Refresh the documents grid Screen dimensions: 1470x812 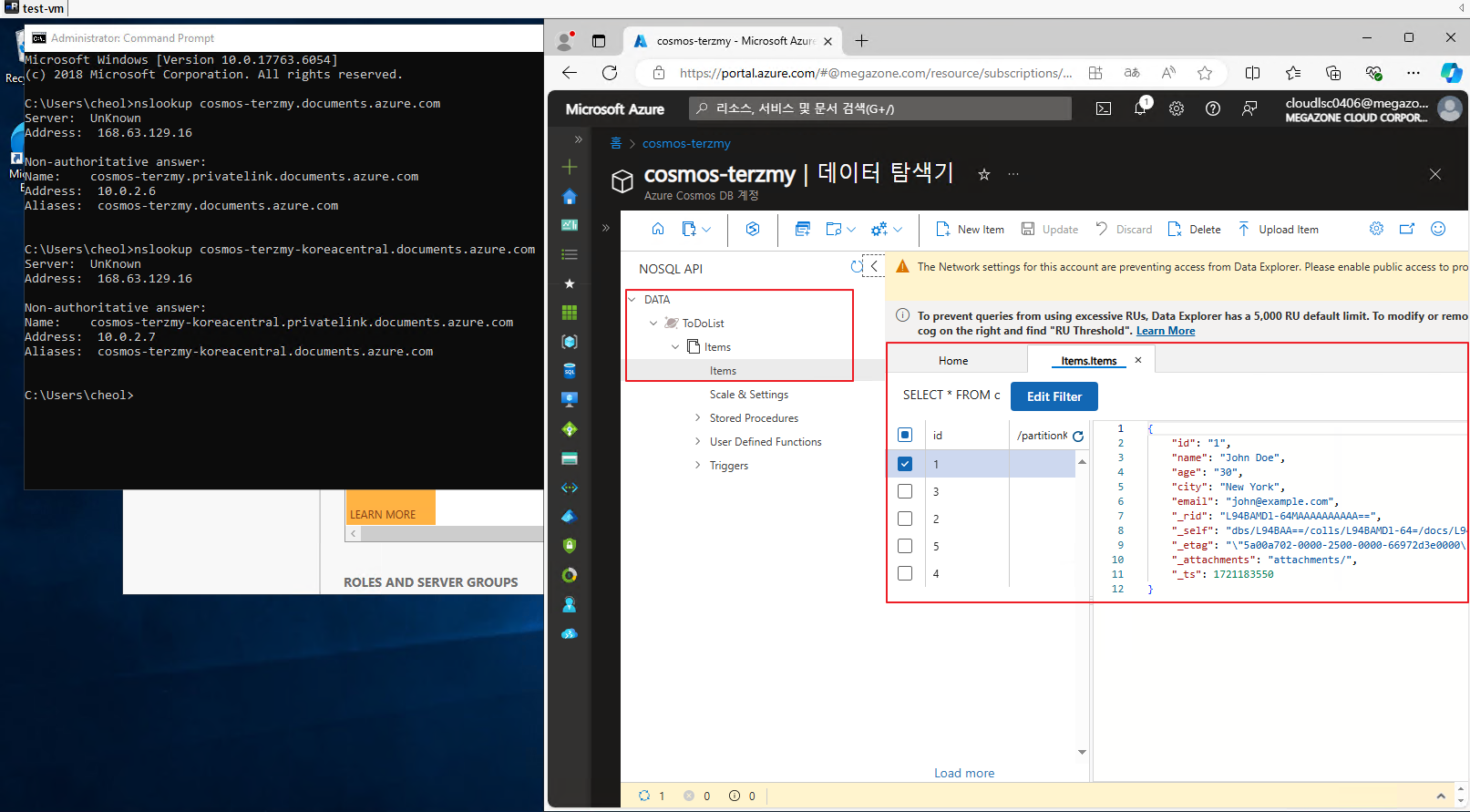click(x=1078, y=436)
